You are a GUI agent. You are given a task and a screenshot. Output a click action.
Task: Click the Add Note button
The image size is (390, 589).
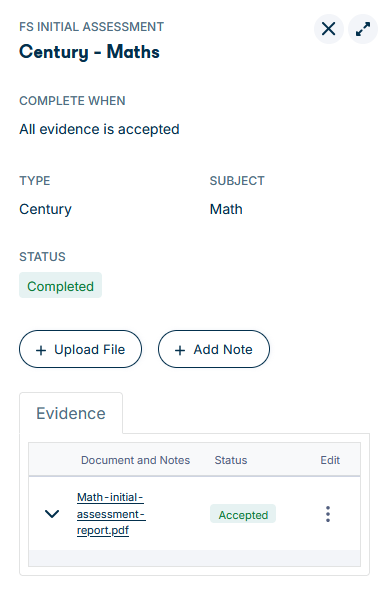(x=214, y=349)
